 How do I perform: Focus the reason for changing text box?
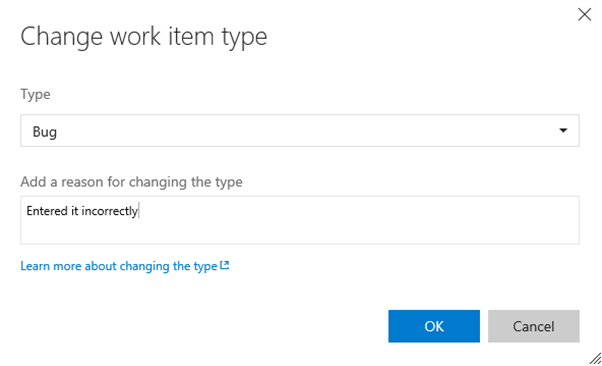(300, 220)
